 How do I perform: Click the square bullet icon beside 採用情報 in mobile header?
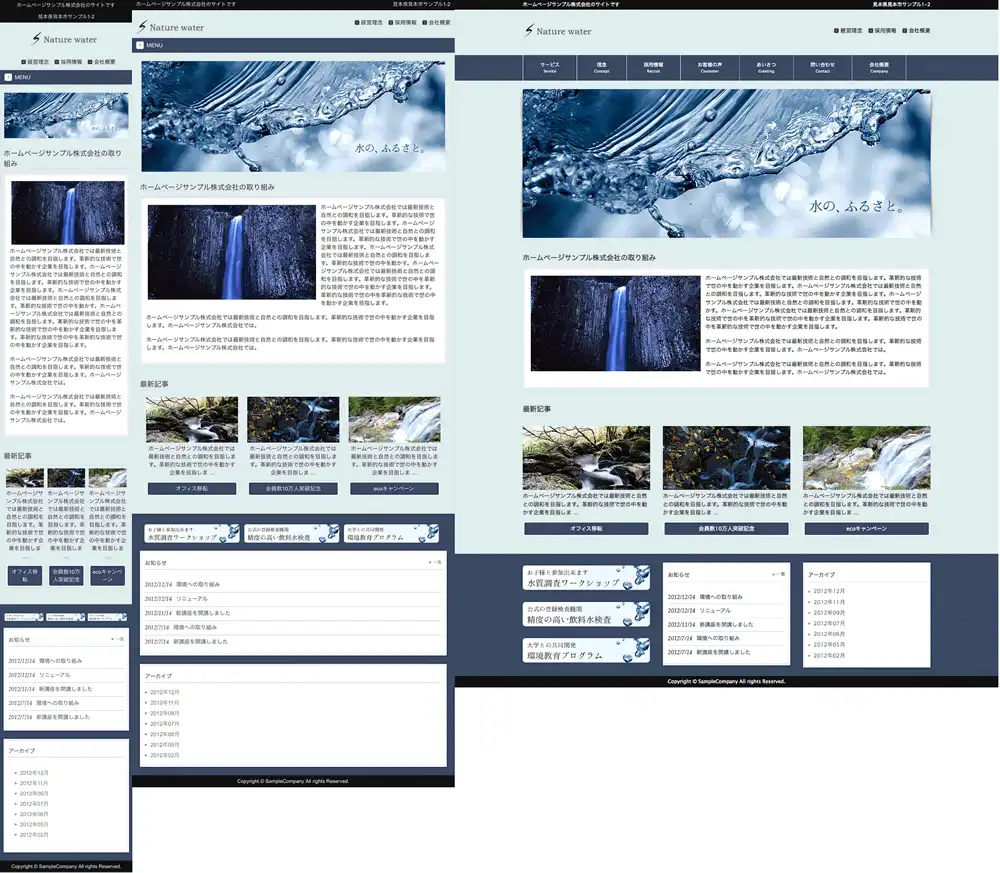point(56,62)
